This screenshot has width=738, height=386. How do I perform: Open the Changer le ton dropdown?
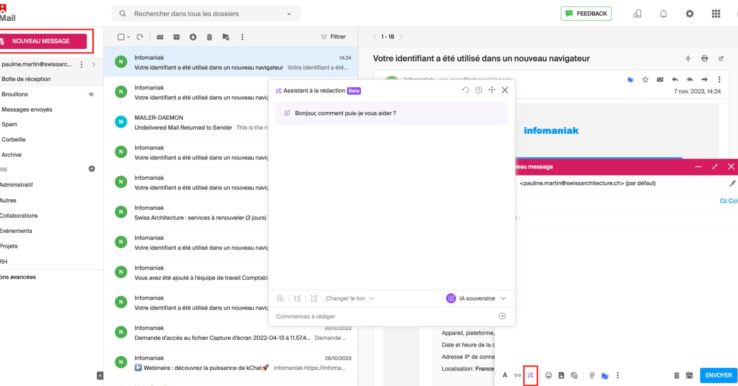(x=350, y=298)
